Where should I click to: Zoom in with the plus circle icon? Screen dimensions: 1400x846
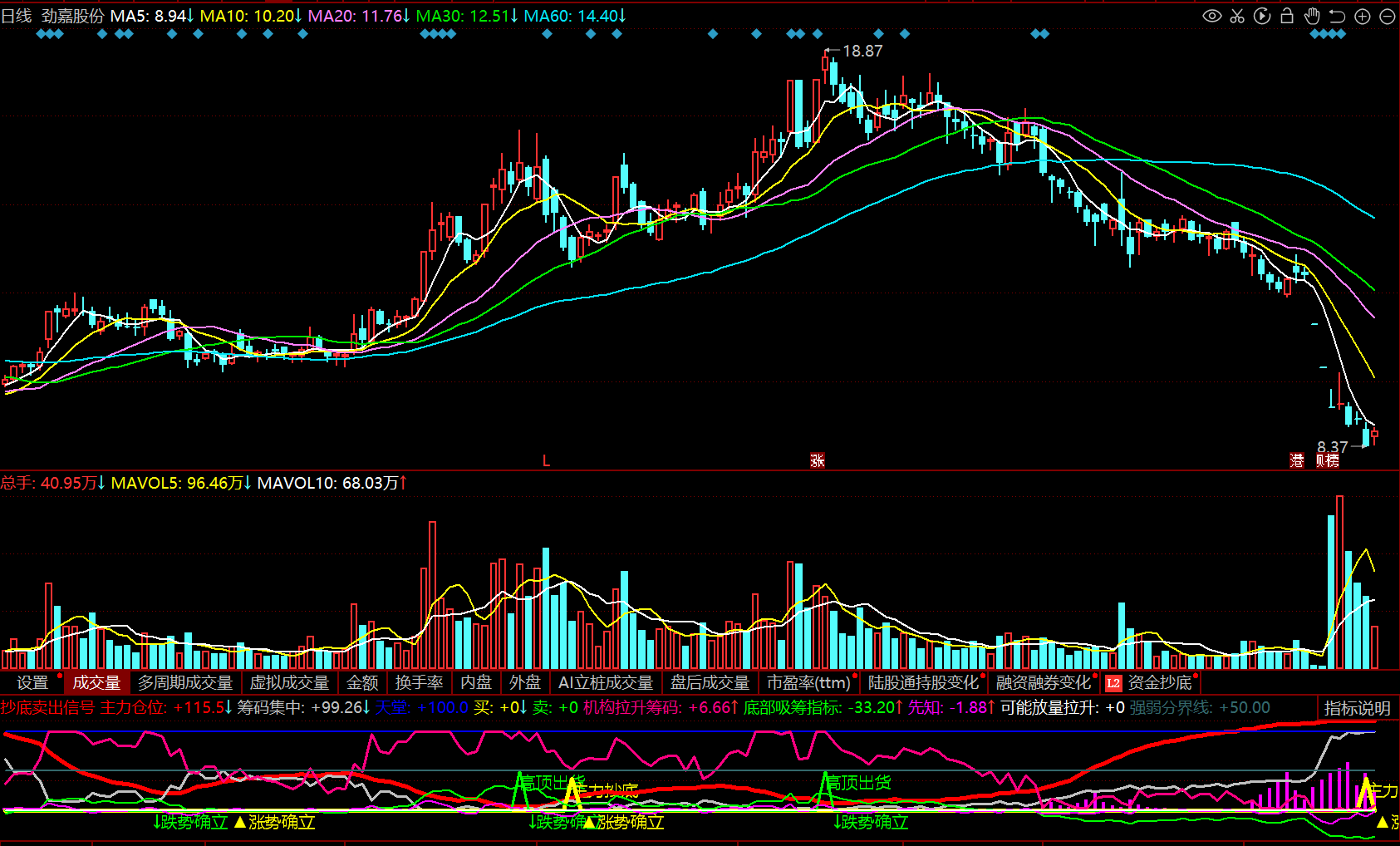pyautogui.click(x=1363, y=16)
